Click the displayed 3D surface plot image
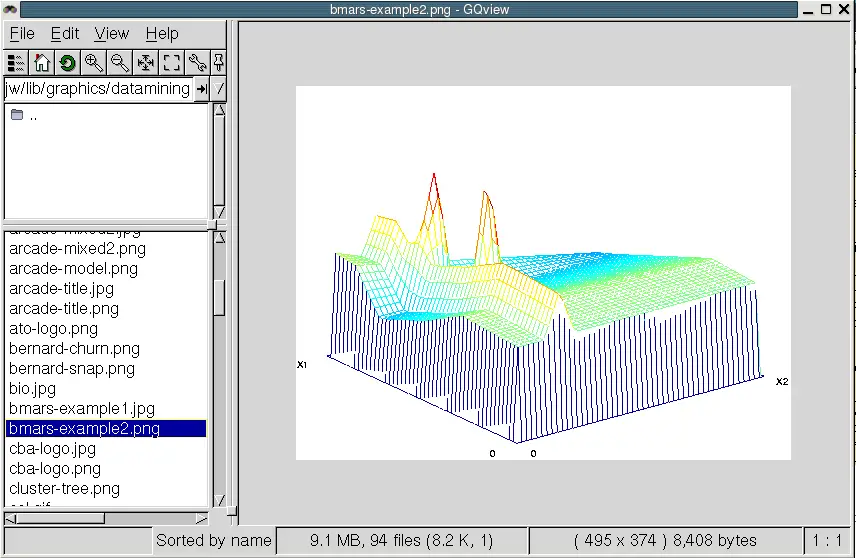 click(543, 272)
